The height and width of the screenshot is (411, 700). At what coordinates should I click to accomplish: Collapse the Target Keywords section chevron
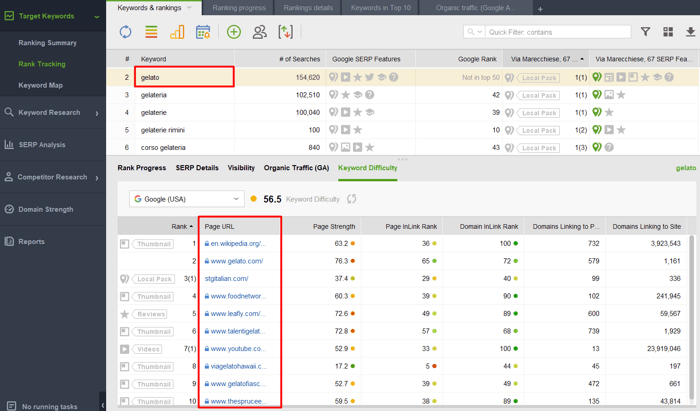point(97,17)
